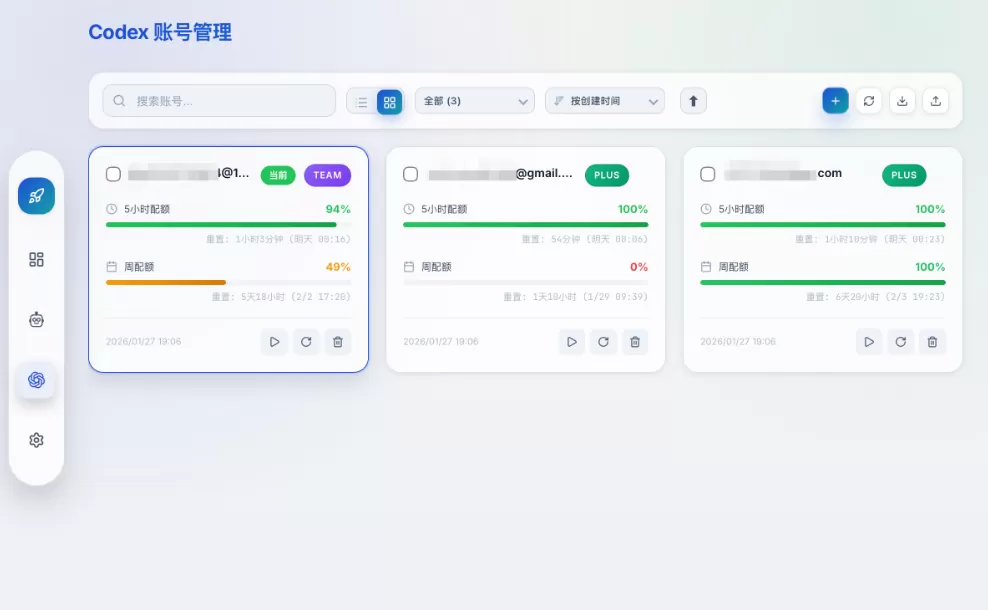Delete the gmail account card
The height and width of the screenshot is (610, 988).
[635, 342]
